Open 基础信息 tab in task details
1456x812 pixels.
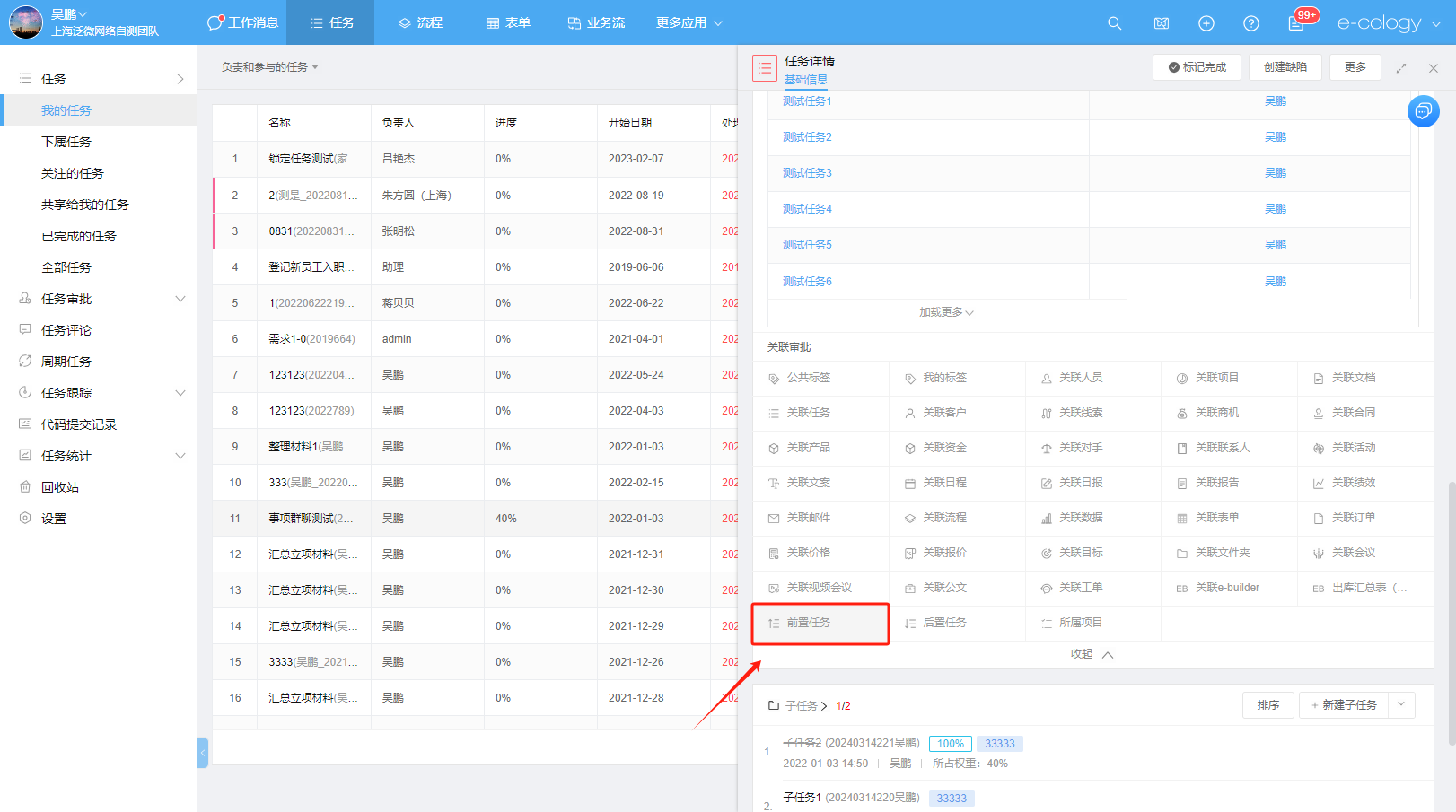(x=806, y=80)
